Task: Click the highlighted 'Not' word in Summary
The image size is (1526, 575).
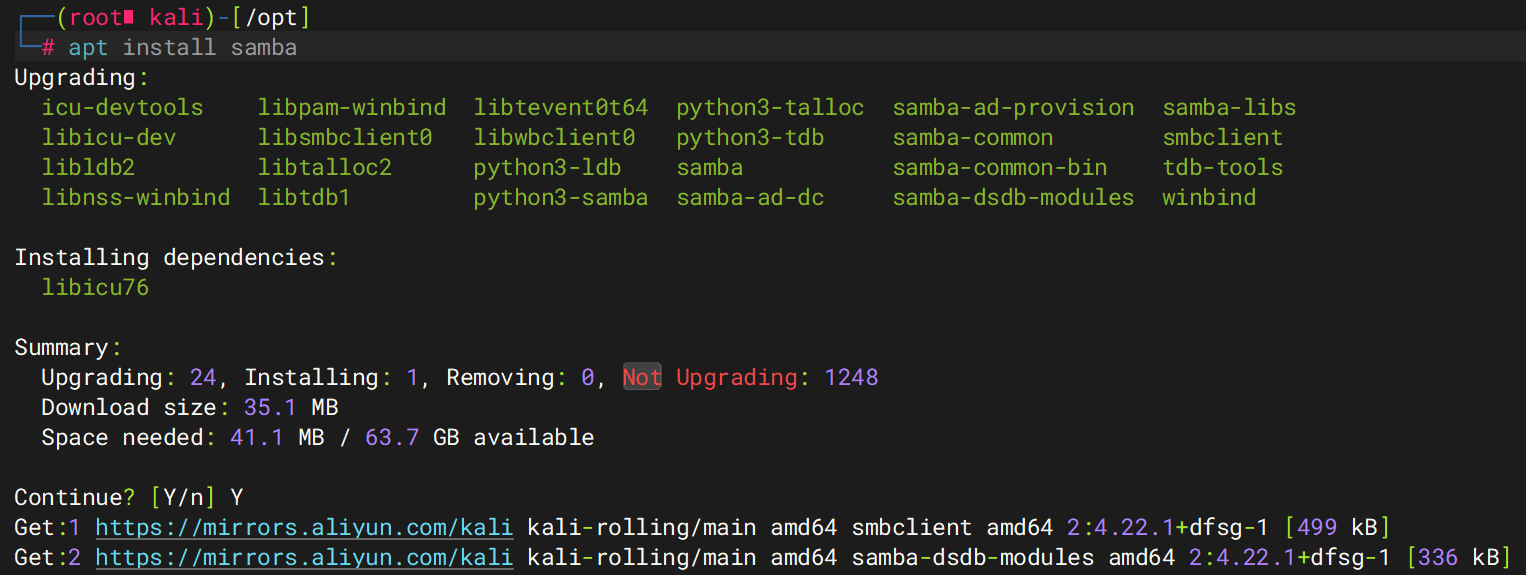Action: tap(642, 377)
